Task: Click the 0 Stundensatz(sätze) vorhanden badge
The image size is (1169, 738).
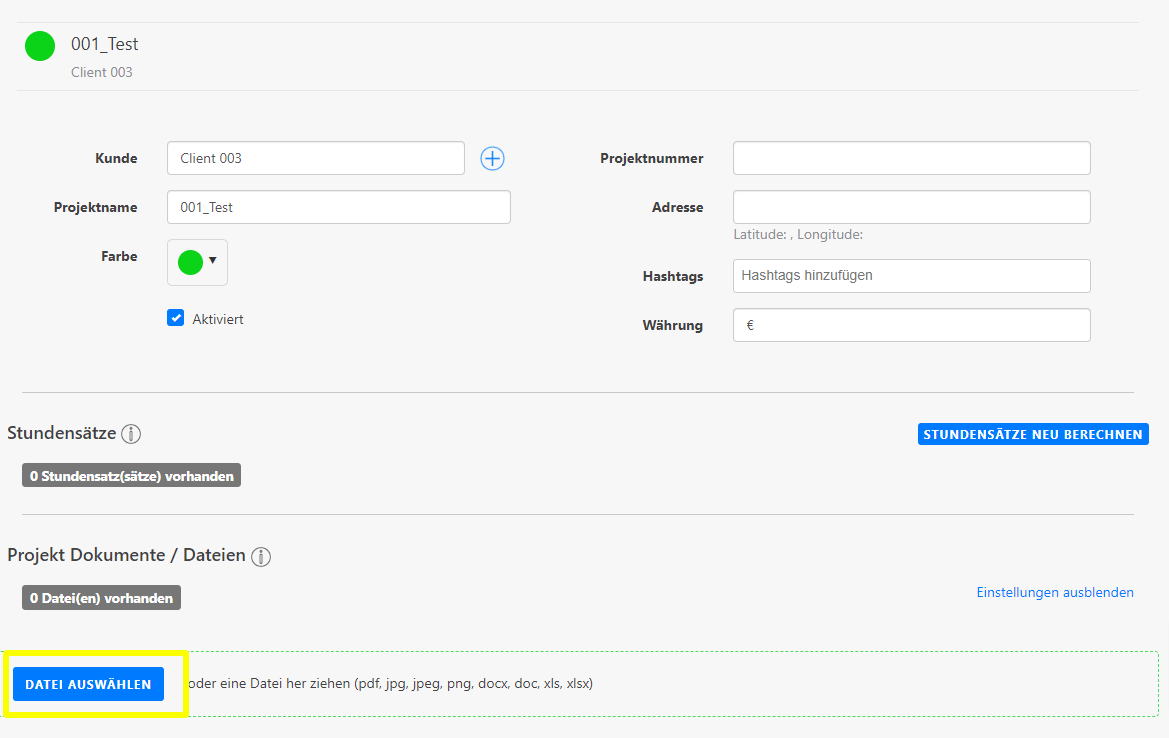Action: 131,476
